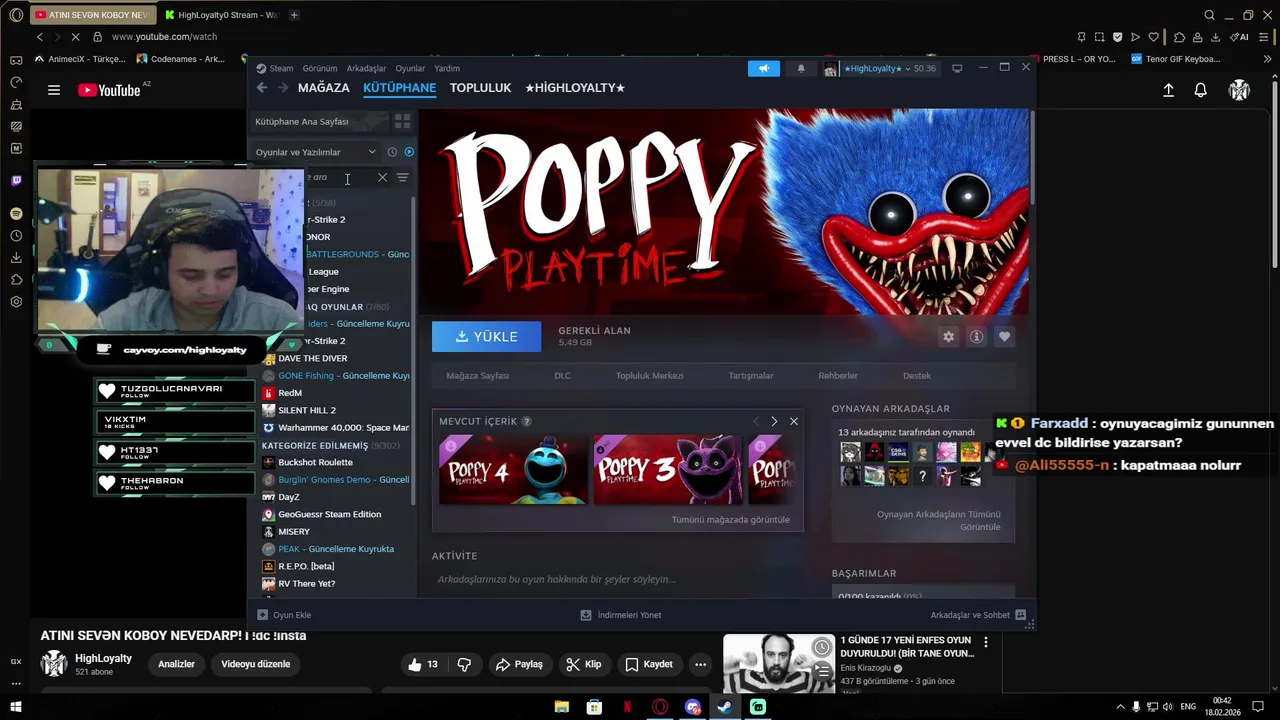Viewport: 1280px width, 720px height.
Task: Dislike the YouTube video
Action: [464, 664]
